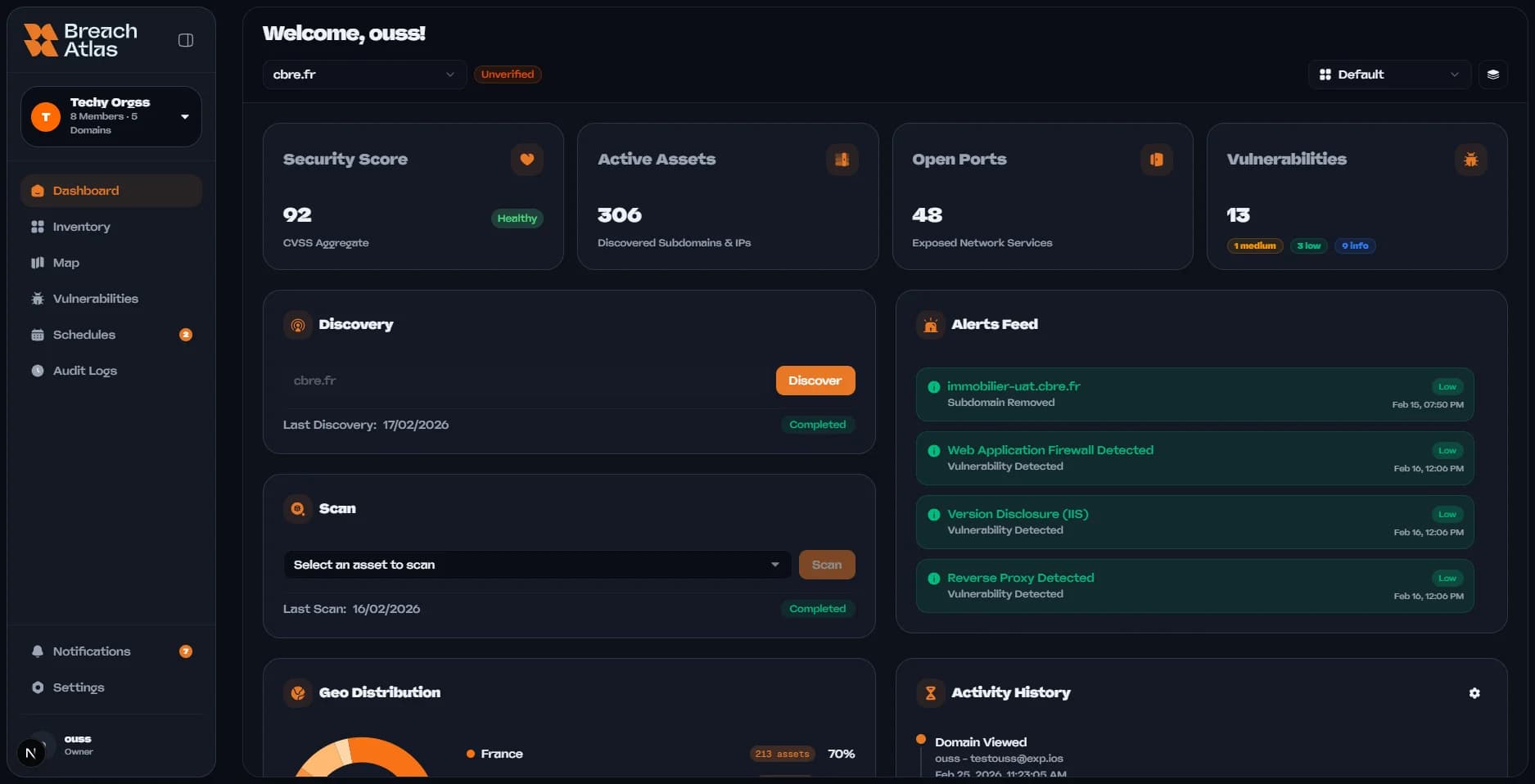Go to Inventory in the sidebar

81,227
